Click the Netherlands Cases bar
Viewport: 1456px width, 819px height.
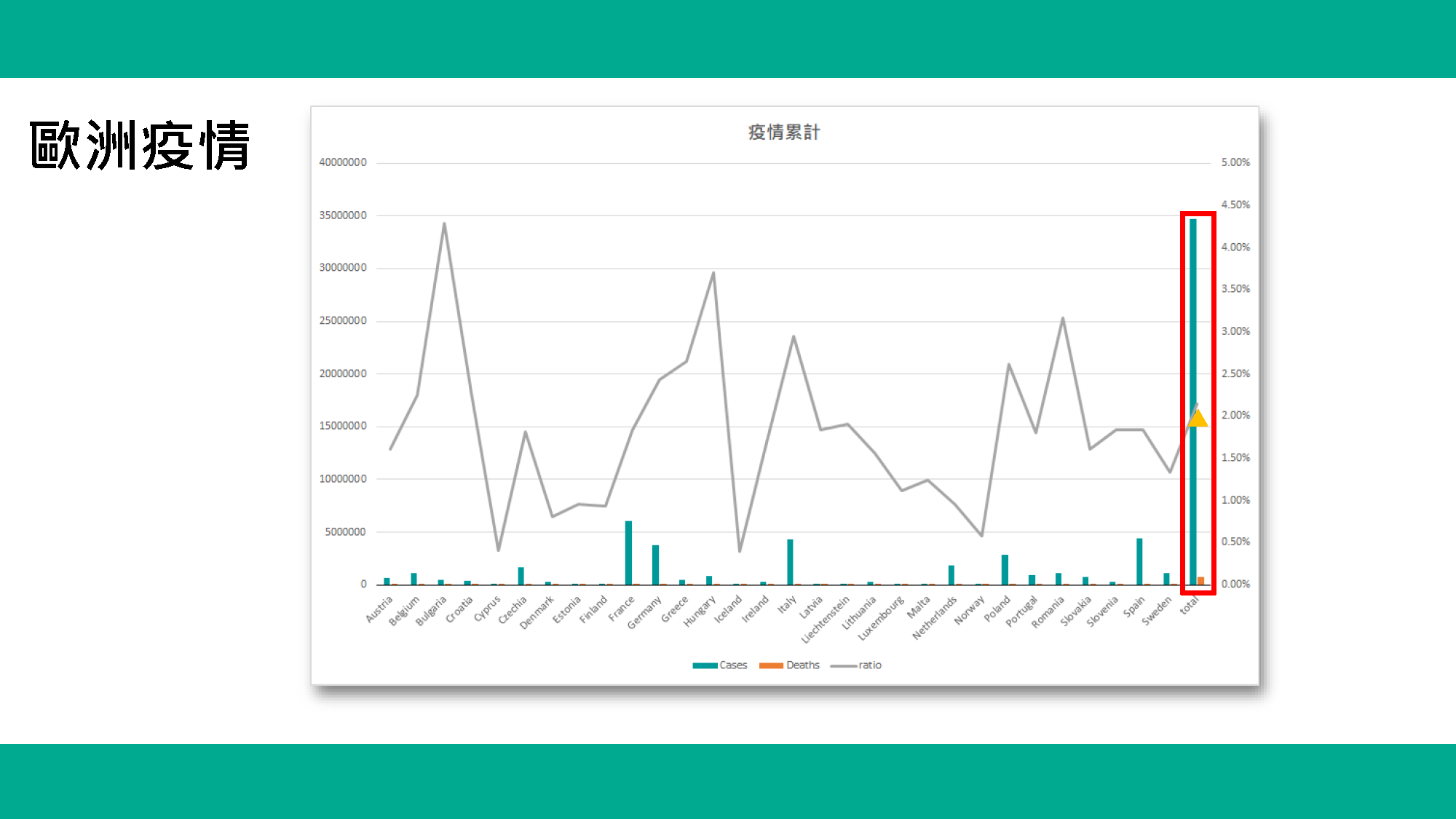tap(951, 575)
